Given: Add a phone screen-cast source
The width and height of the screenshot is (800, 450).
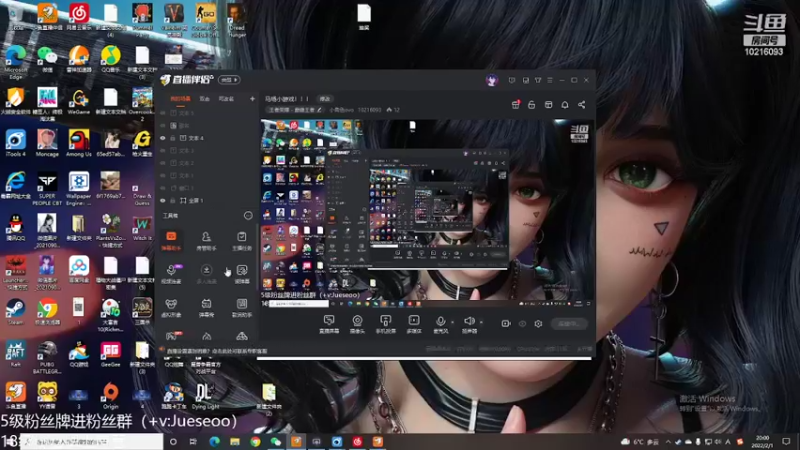Looking at the screenshot, I should (x=386, y=323).
